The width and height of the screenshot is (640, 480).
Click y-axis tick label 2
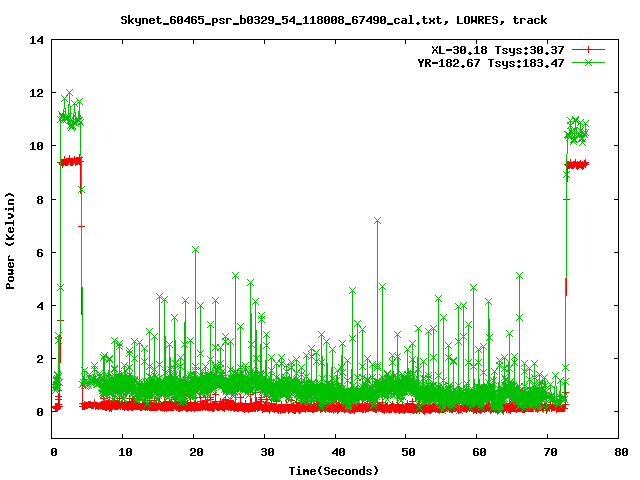40,359
